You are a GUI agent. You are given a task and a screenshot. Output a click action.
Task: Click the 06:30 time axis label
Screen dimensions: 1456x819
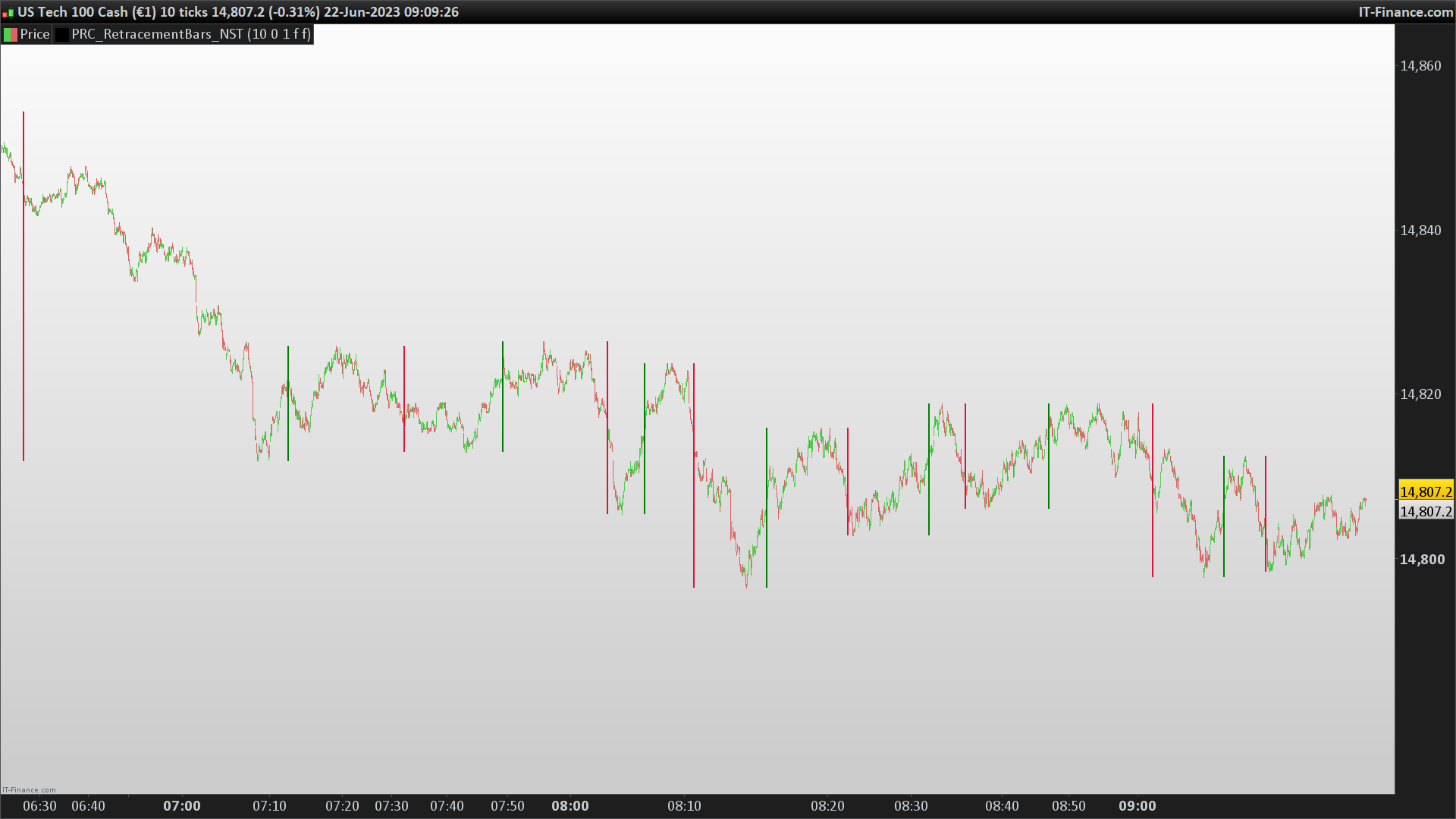point(39,806)
